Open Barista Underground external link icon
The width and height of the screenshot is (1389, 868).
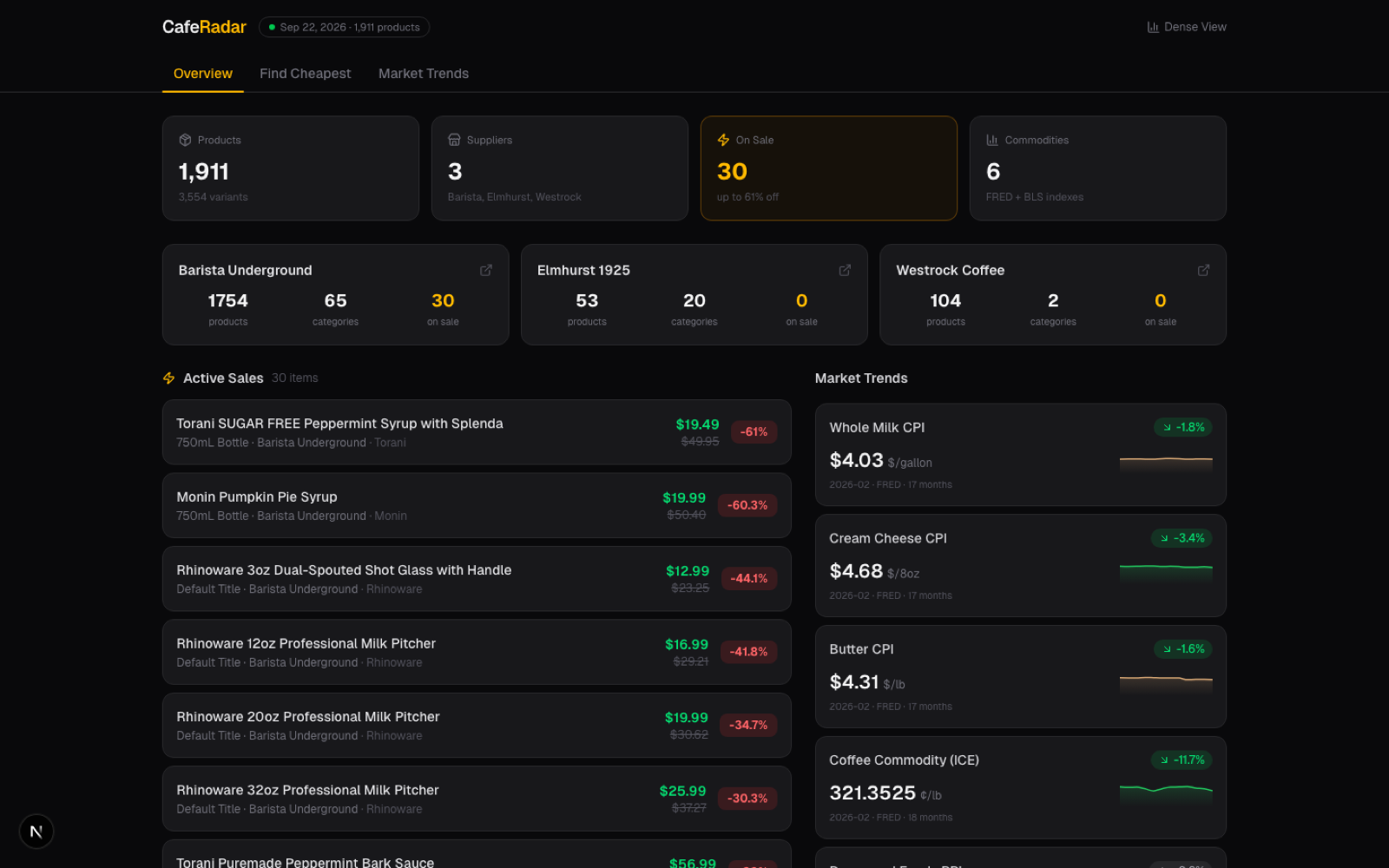(x=486, y=270)
